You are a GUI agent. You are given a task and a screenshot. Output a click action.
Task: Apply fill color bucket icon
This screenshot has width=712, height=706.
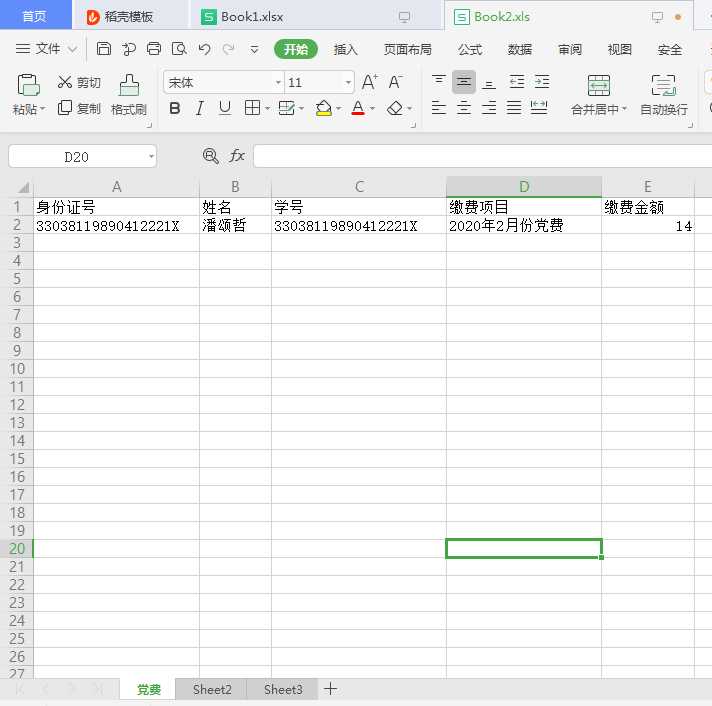click(323, 108)
